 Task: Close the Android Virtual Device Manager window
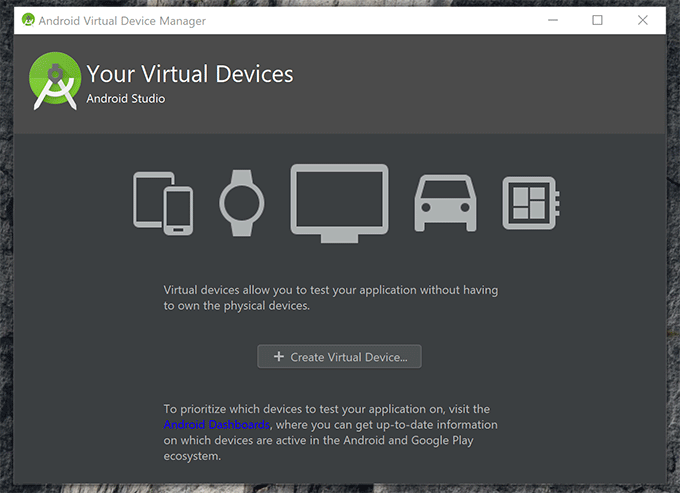[x=643, y=20]
